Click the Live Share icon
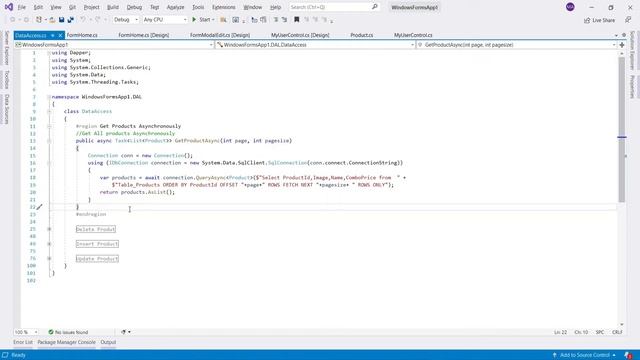The image size is (640, 360). (x=587, y=20)
